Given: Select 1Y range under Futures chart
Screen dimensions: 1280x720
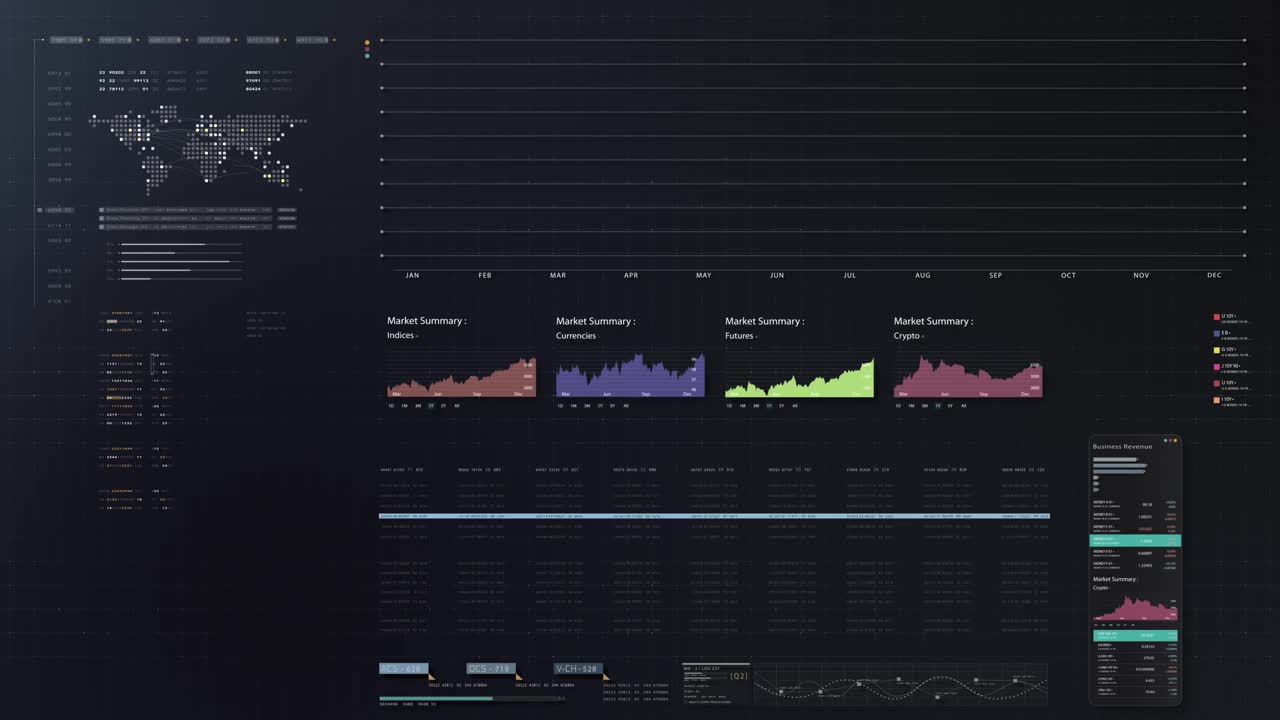Looking at the screenshot, I should click(769, 406).
